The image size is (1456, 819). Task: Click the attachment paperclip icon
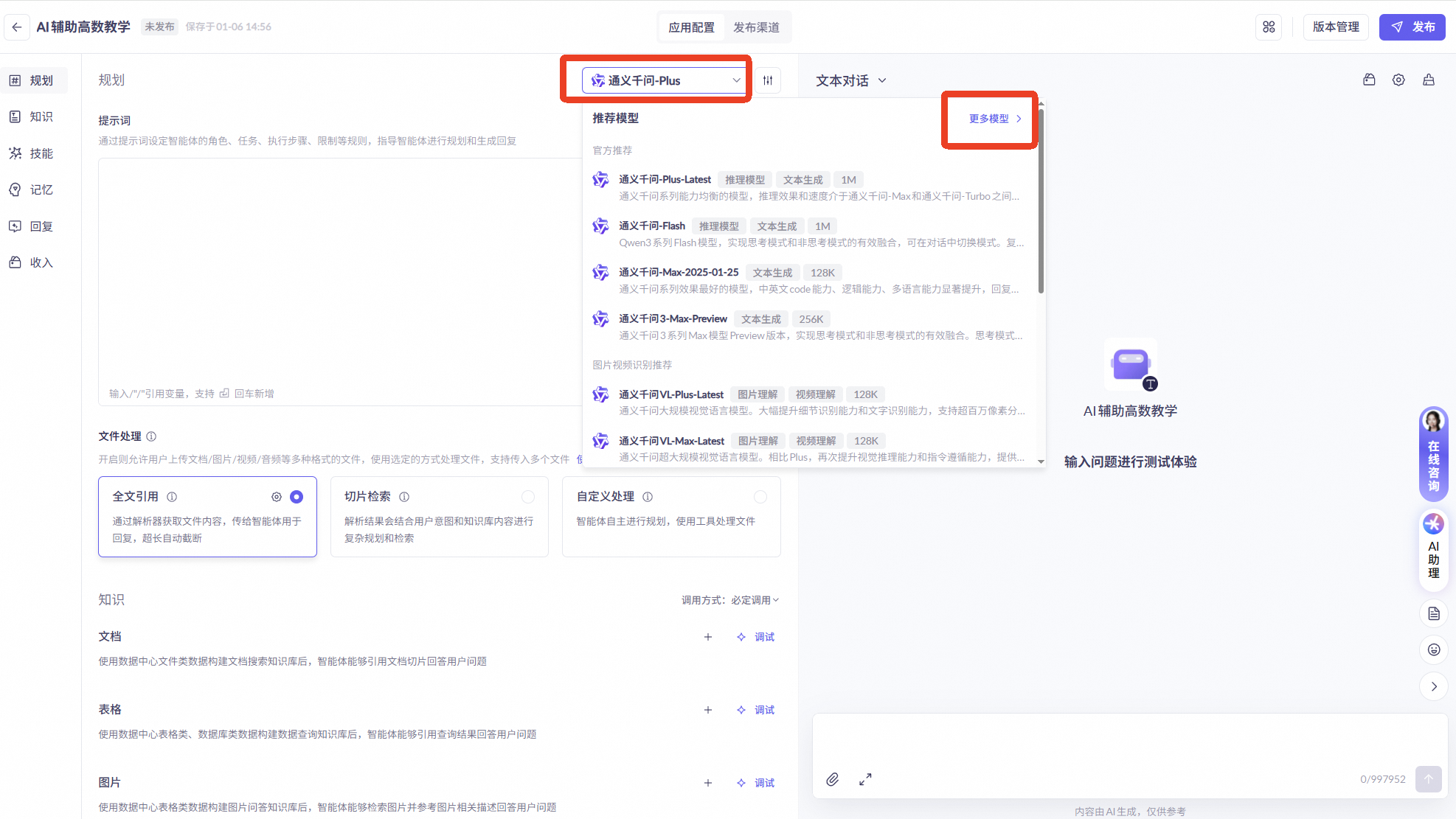(832, 779)
